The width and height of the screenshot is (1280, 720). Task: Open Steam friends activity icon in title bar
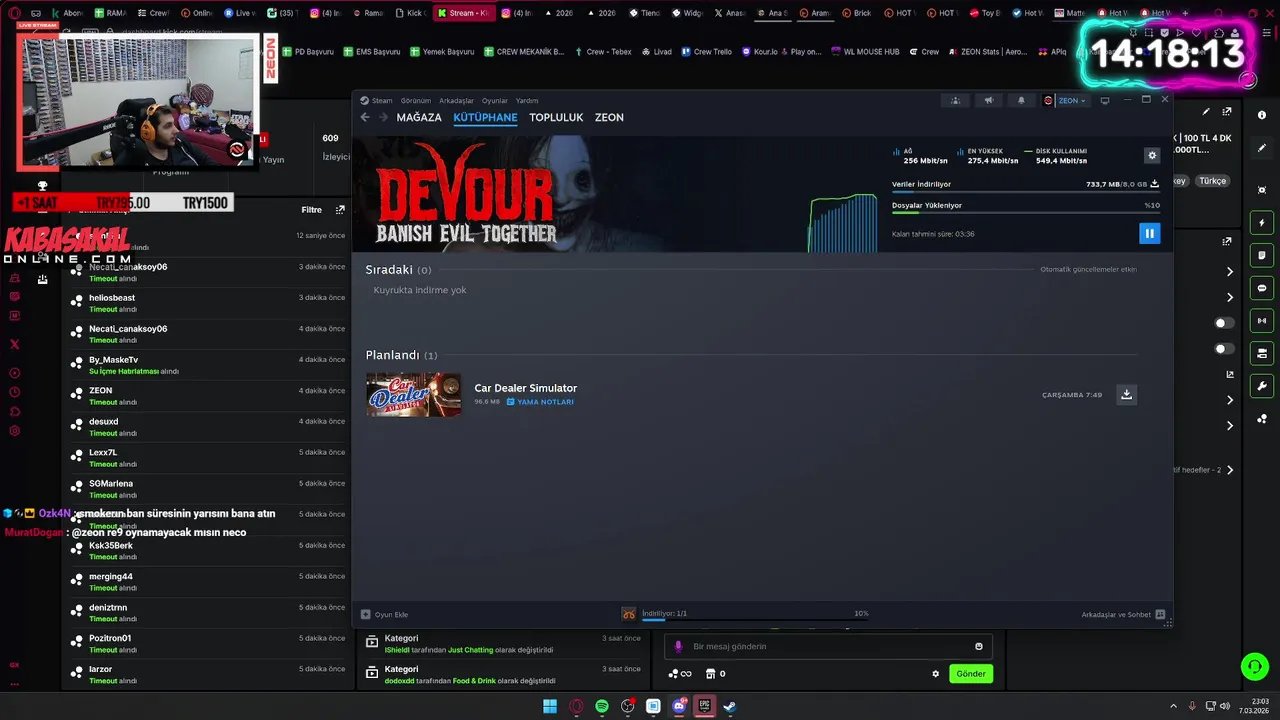[x=955, y=100]
